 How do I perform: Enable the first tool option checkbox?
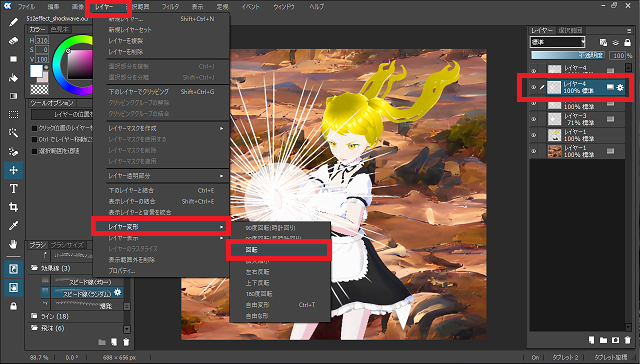35,128
